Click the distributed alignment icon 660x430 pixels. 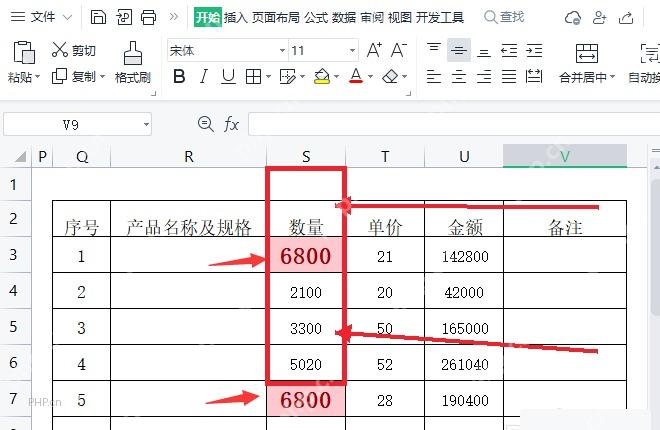[x=534, y=77]
